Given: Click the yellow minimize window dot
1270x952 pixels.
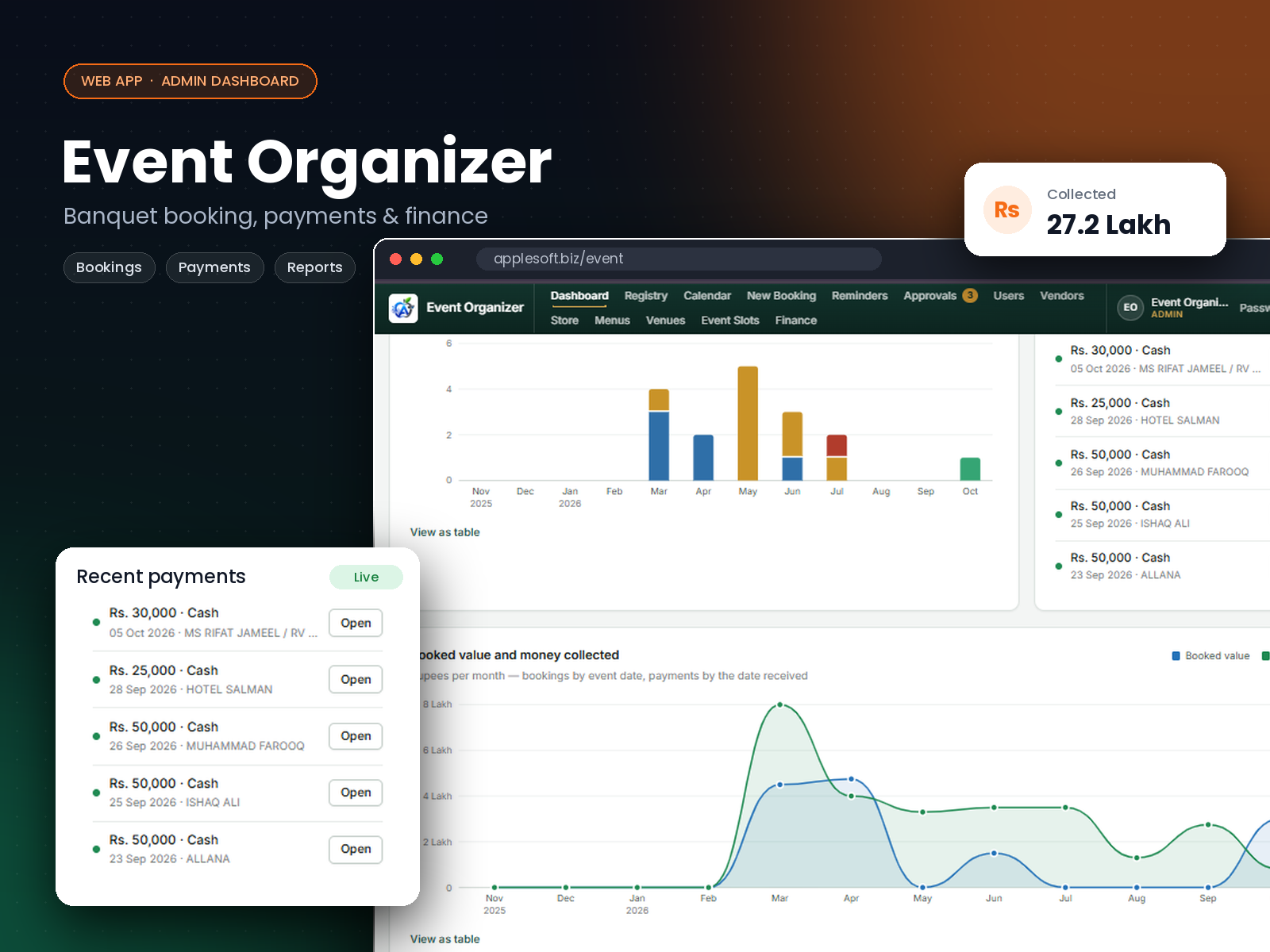Looking at the screenshot, I should [416, 259].
